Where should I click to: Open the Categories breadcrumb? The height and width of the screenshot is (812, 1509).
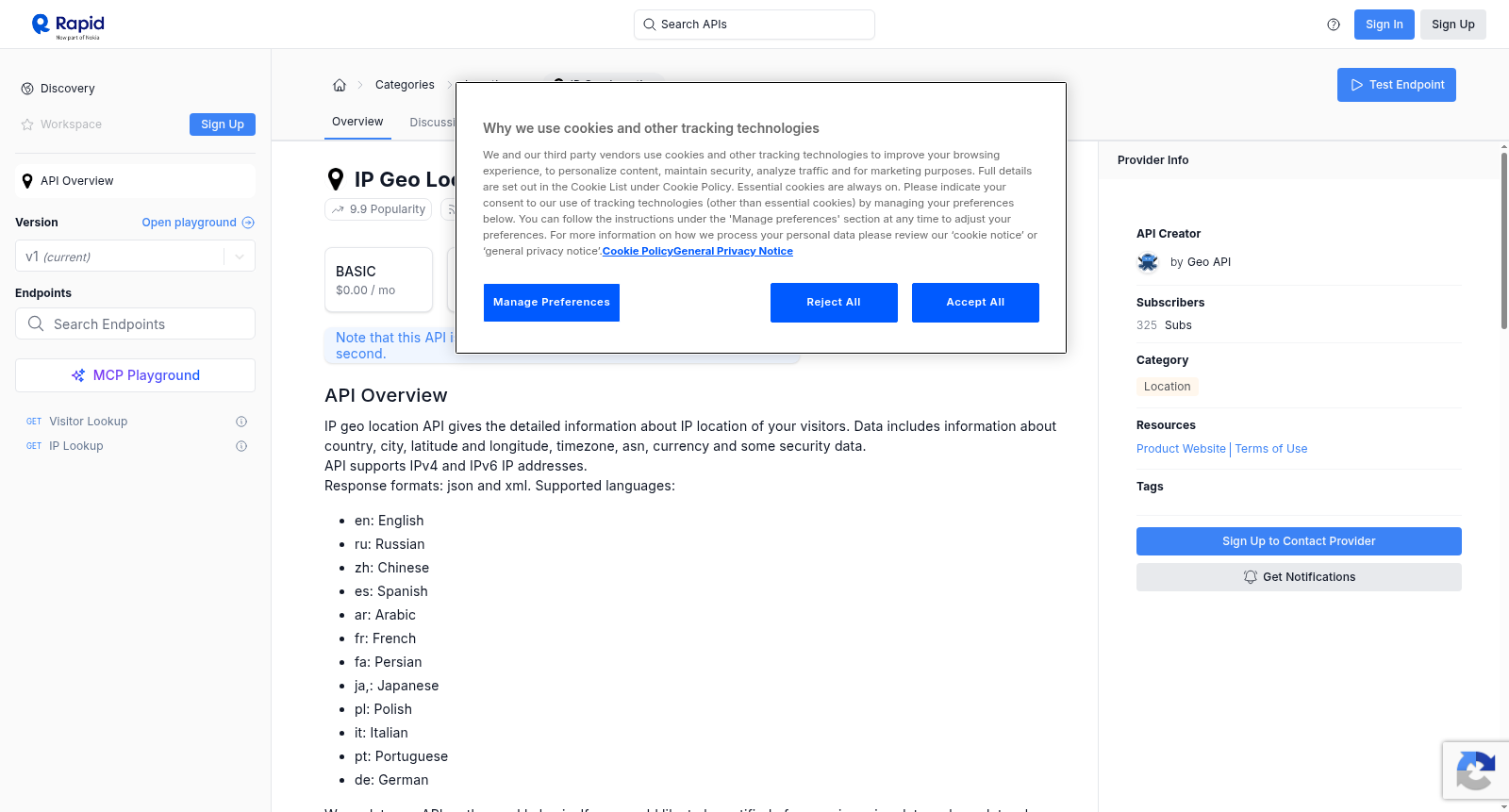[405, 85]
